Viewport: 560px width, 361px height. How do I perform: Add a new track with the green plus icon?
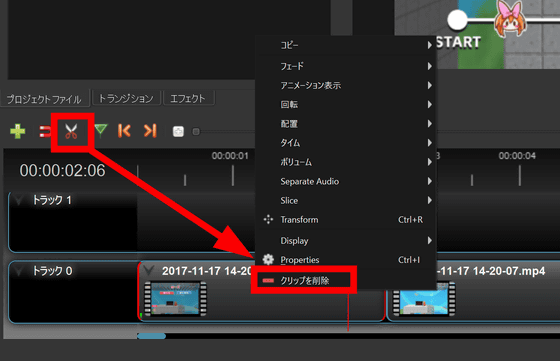point(18,131)
